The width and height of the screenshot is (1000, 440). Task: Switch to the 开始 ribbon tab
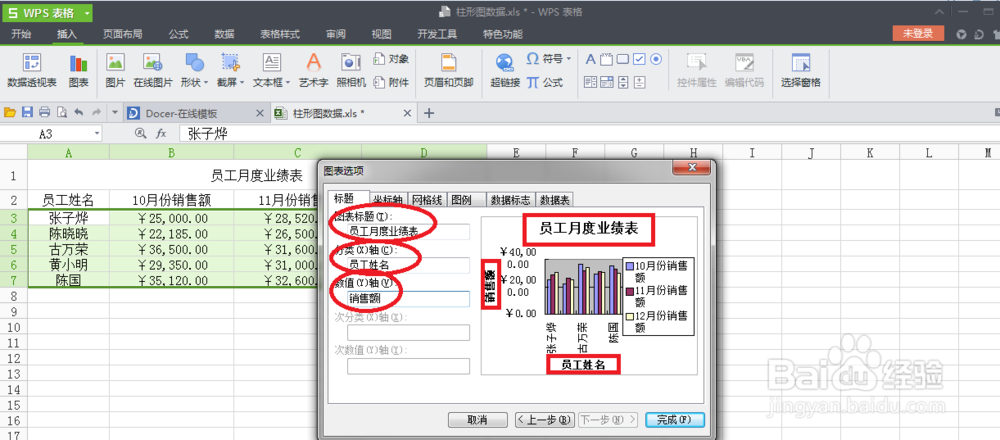pos(21,34)
